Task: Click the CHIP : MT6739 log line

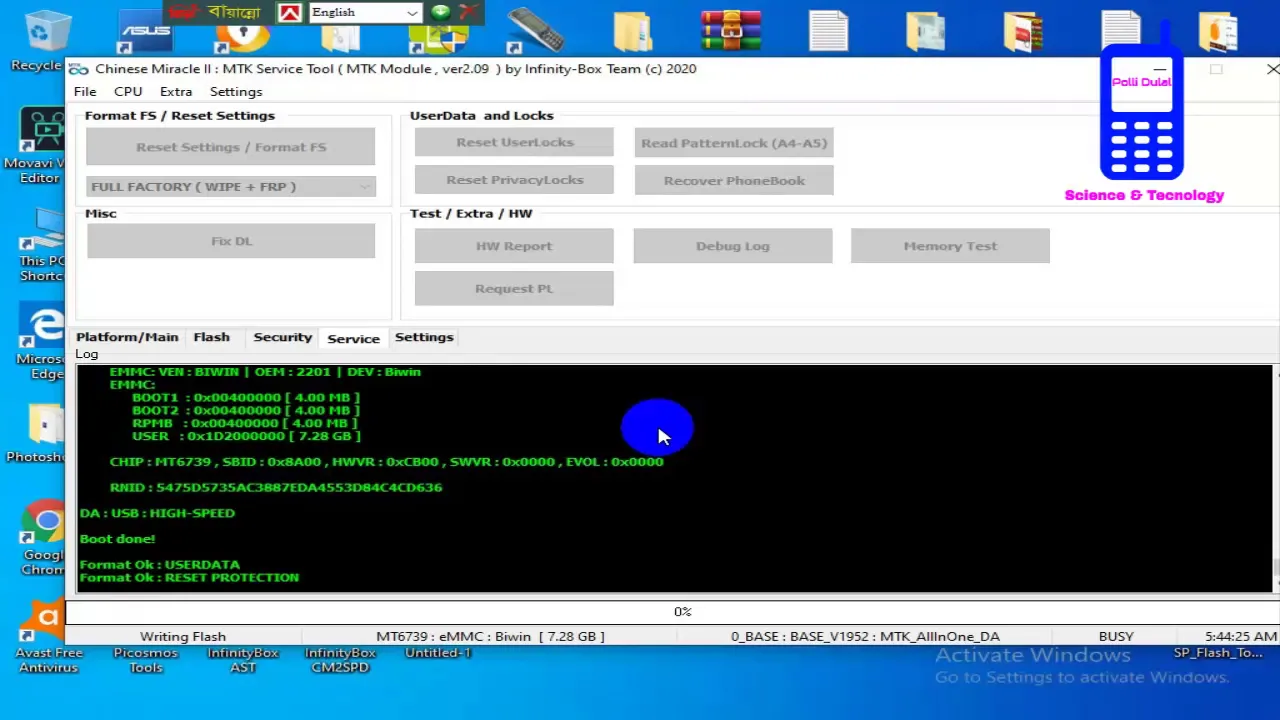Action: 387,462
